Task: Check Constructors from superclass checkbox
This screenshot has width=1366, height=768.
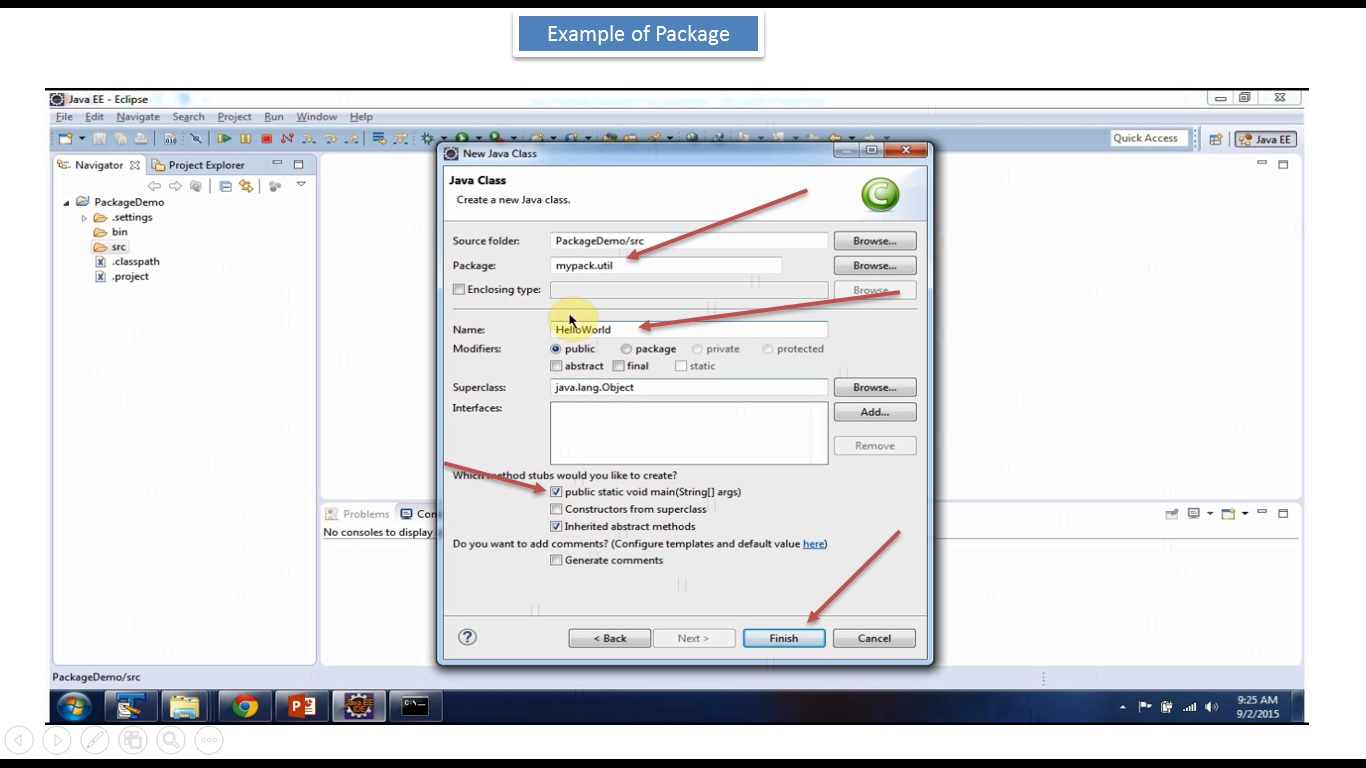Action: coord(556,509)
